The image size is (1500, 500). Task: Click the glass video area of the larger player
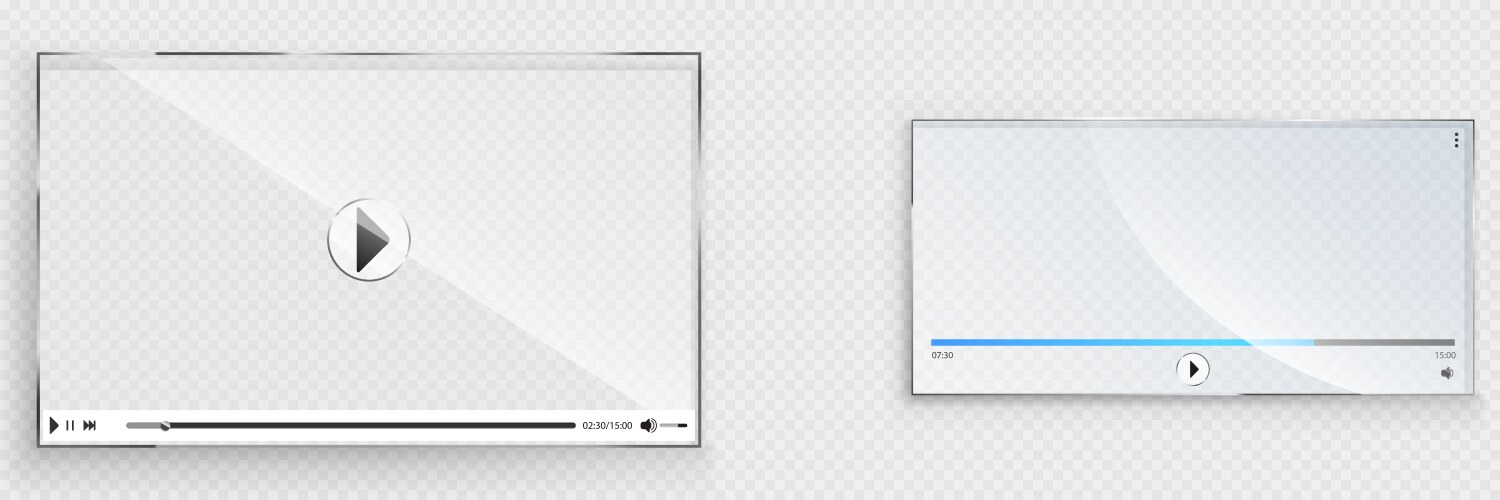coord(369,232)
